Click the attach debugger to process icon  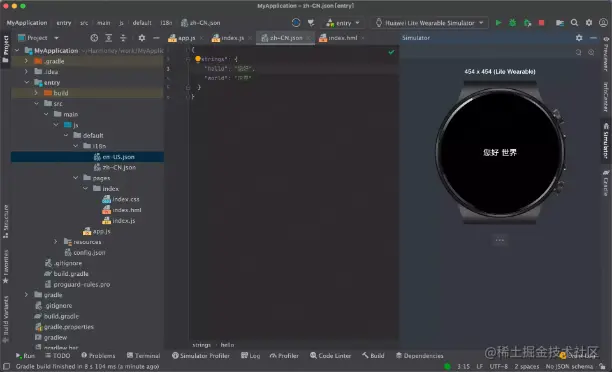(527, 23)
